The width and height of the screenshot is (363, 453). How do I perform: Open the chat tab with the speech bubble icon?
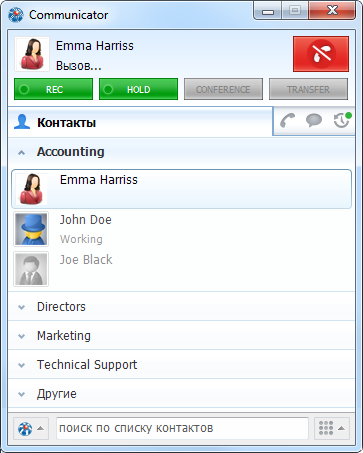(x=314, y=121)
